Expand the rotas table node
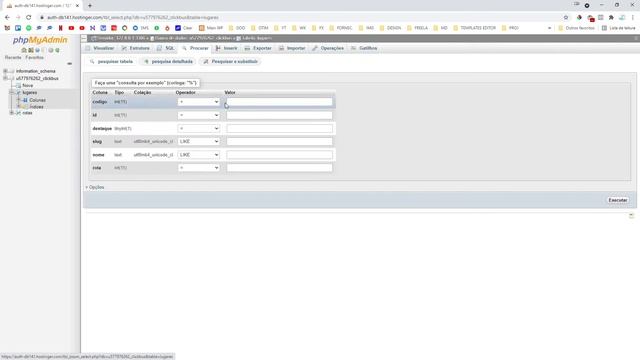The image size is (640, 360). (11, 113)
